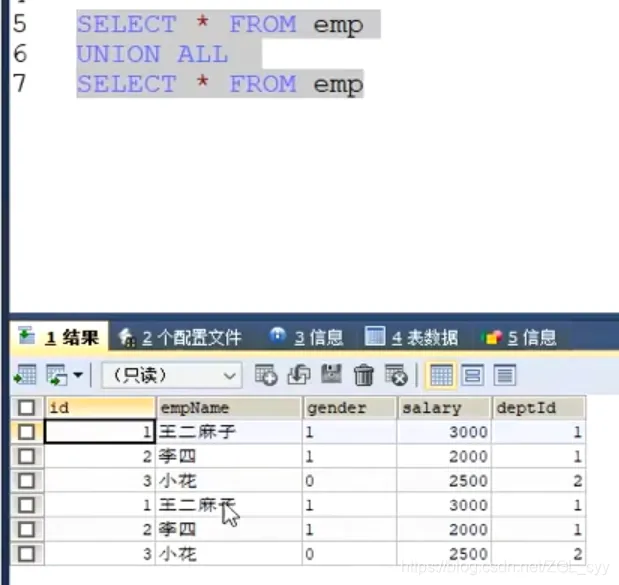Switch to the 4 表数据 tab
The width and height of the screenshot is (619, 585).
pos(411,338)
